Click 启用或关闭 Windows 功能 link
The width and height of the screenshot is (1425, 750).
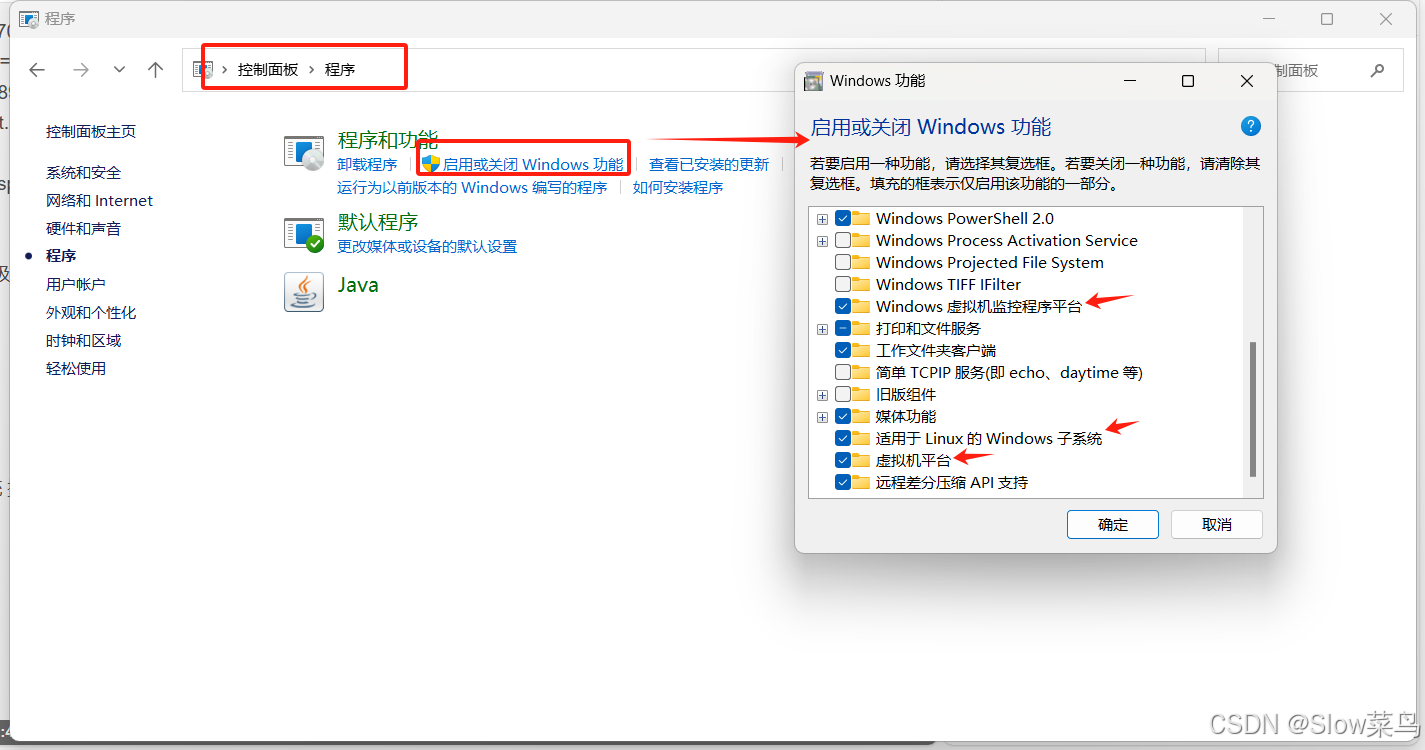[533, 164]
